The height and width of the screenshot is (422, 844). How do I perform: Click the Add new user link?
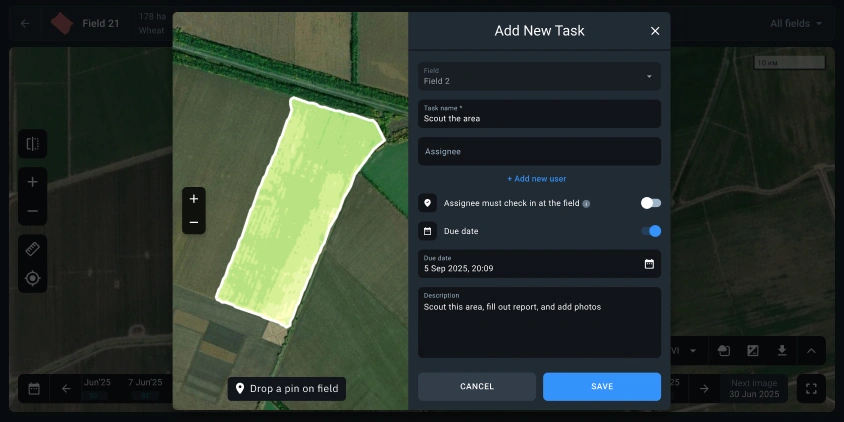[537, 179]
